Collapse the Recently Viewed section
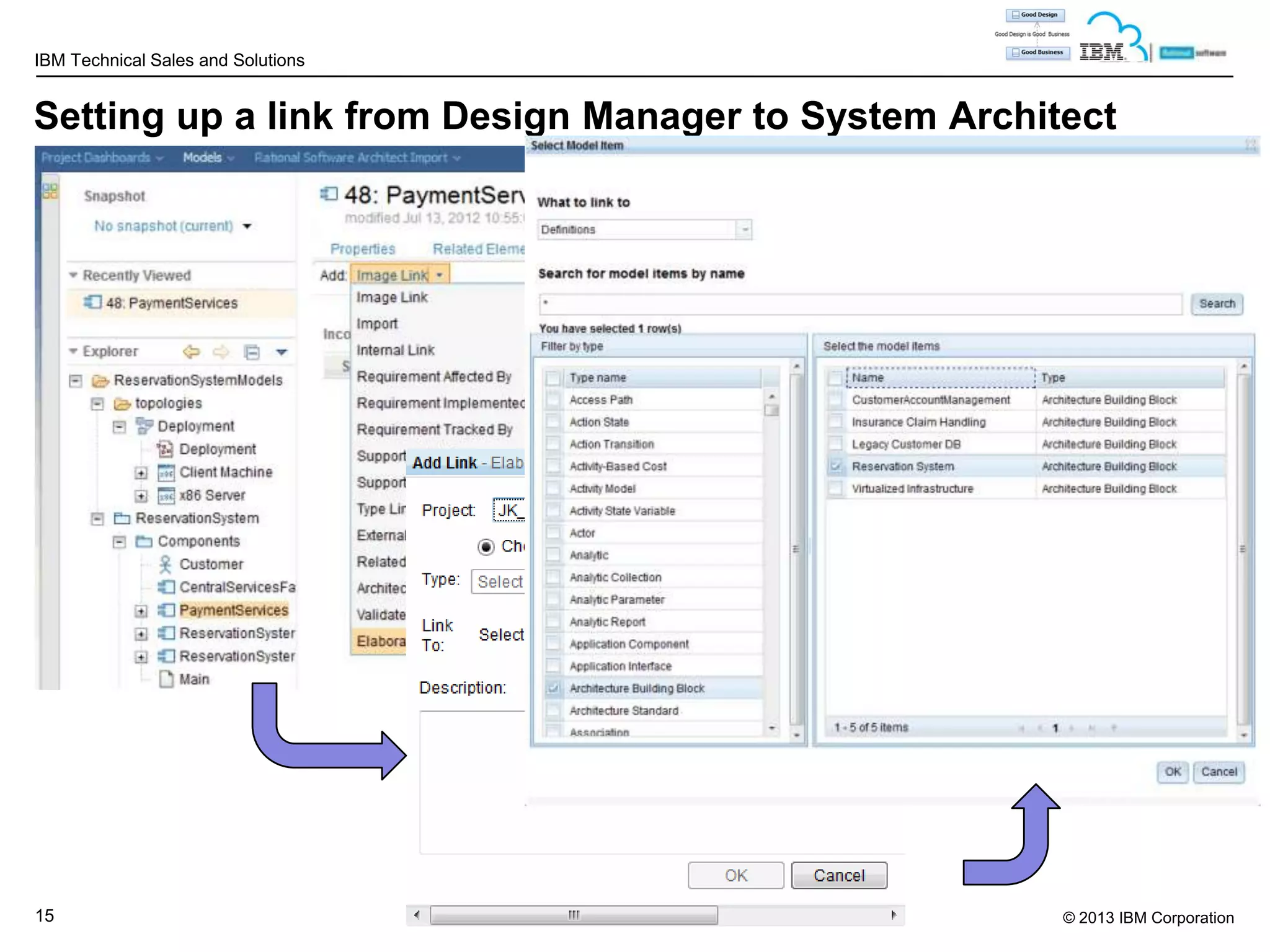Screen dimensions: 1270x952 tap(73, 275)
